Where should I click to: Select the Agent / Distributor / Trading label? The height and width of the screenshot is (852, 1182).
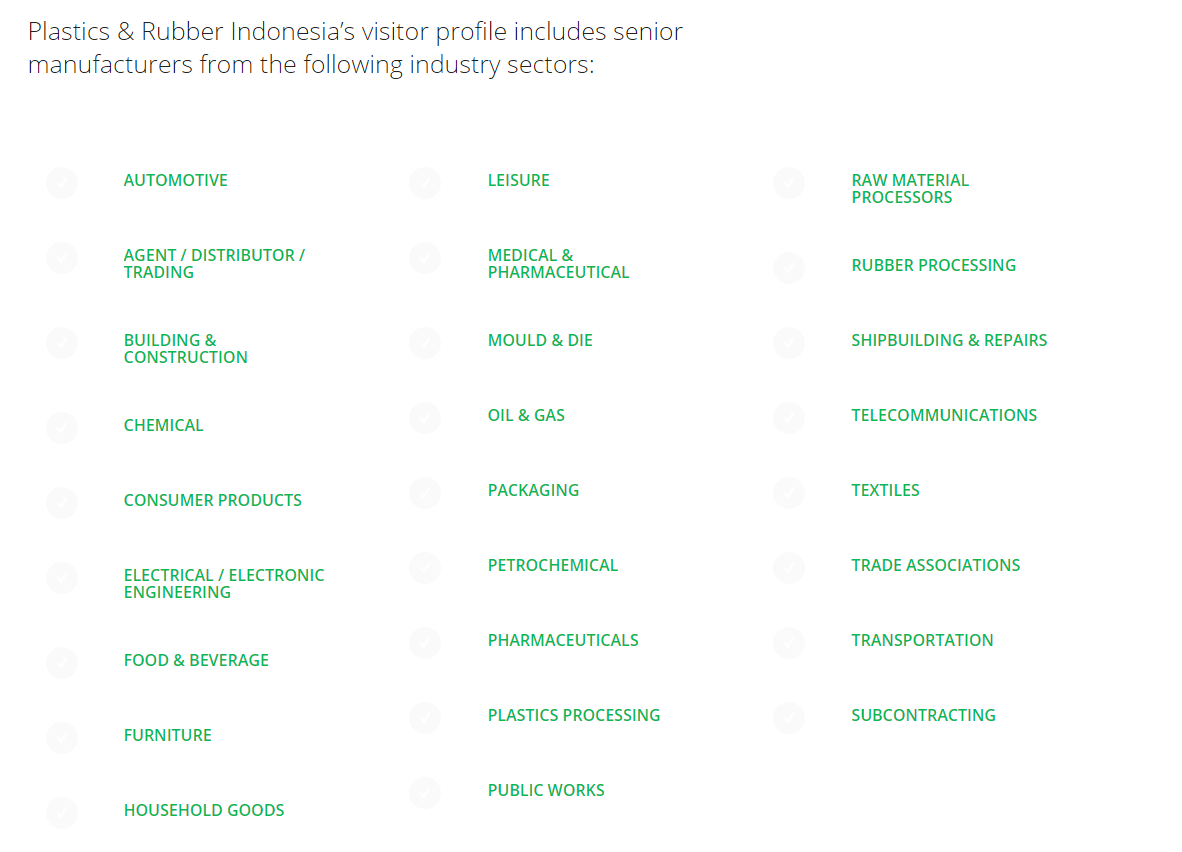click(214, 264)
